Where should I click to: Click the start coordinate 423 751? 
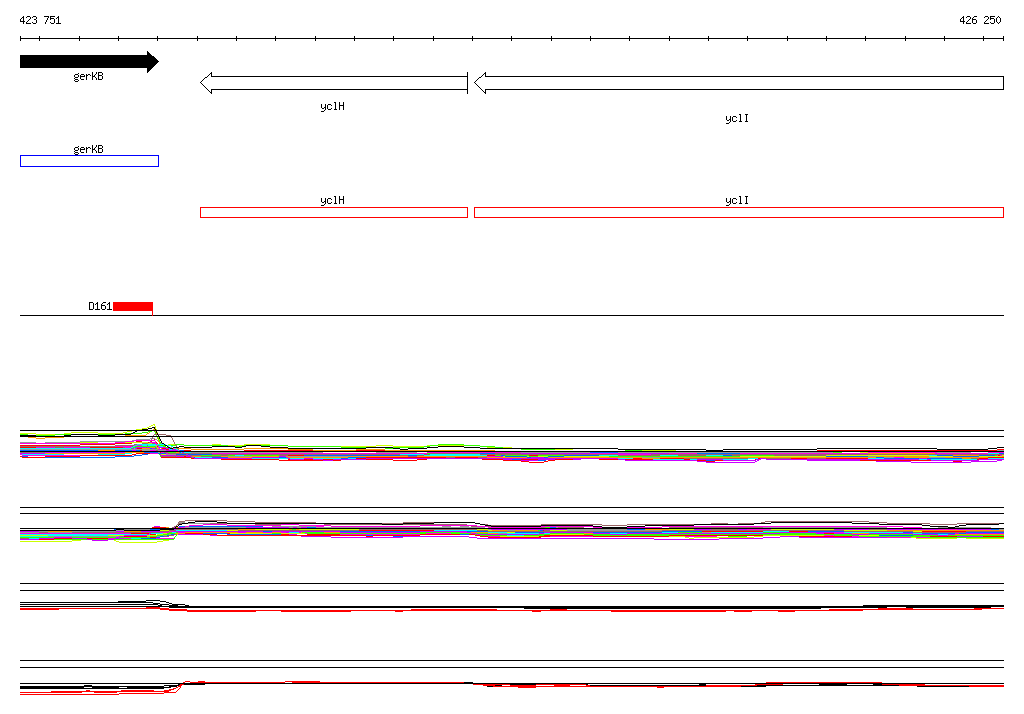[x=40, y=20]
